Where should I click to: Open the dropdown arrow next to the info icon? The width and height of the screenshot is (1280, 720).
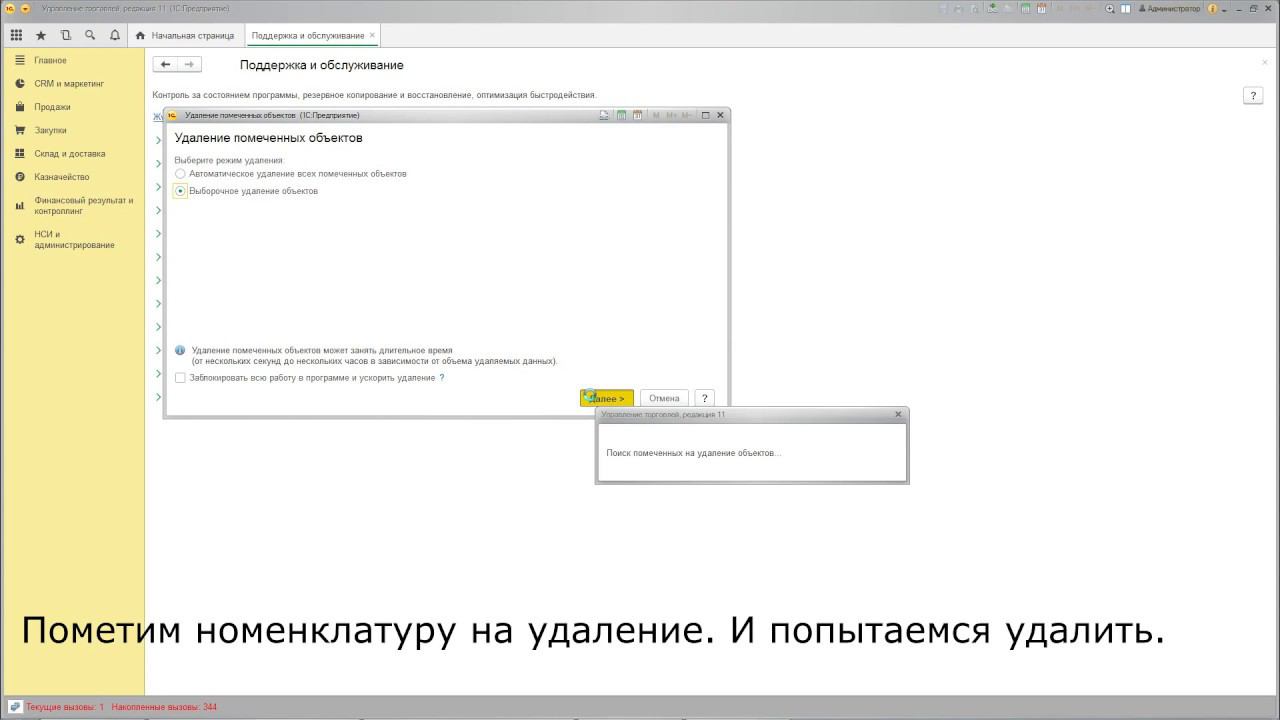1225,8
